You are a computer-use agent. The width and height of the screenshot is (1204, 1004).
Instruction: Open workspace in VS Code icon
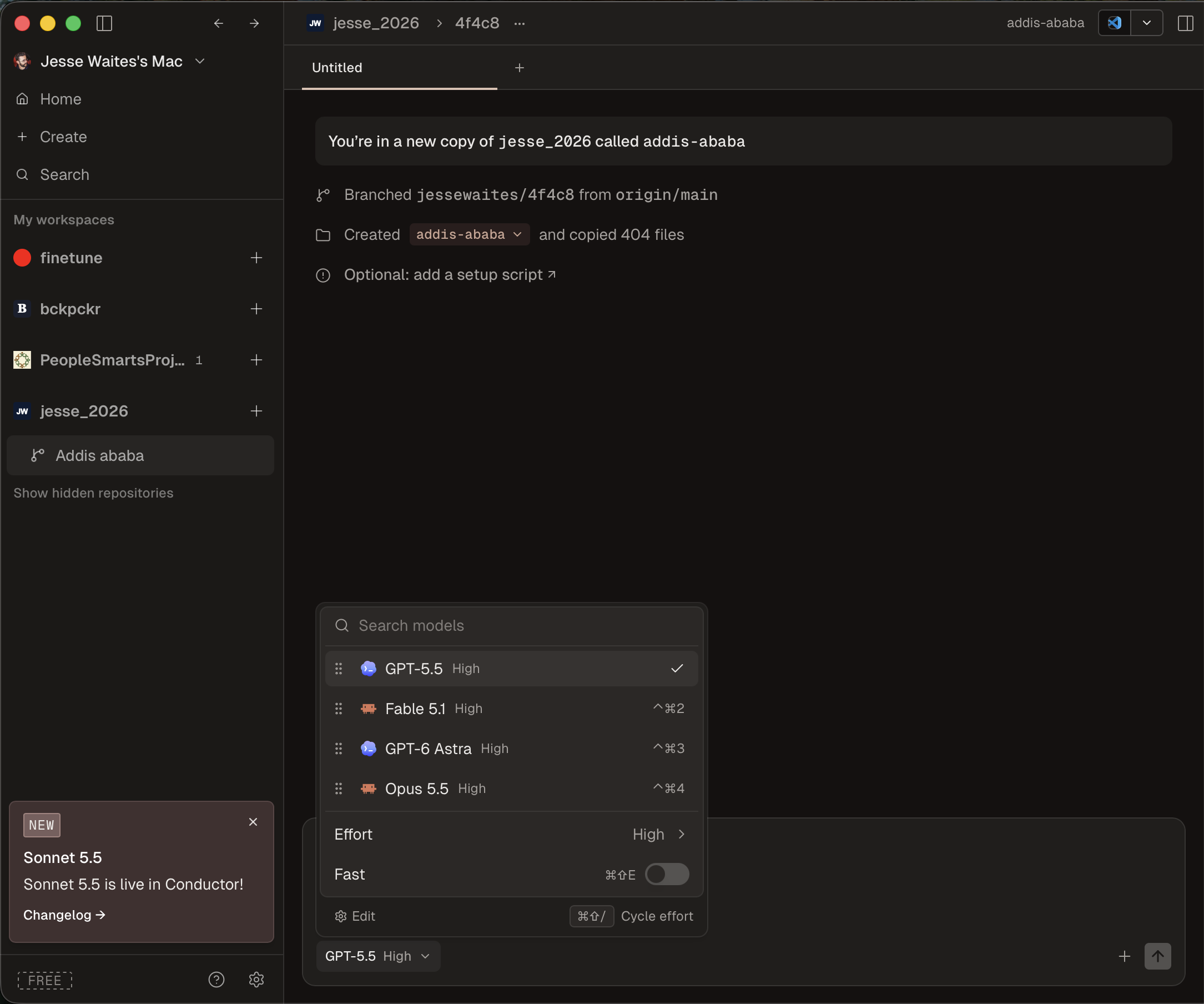click(x=1114, y=23)
